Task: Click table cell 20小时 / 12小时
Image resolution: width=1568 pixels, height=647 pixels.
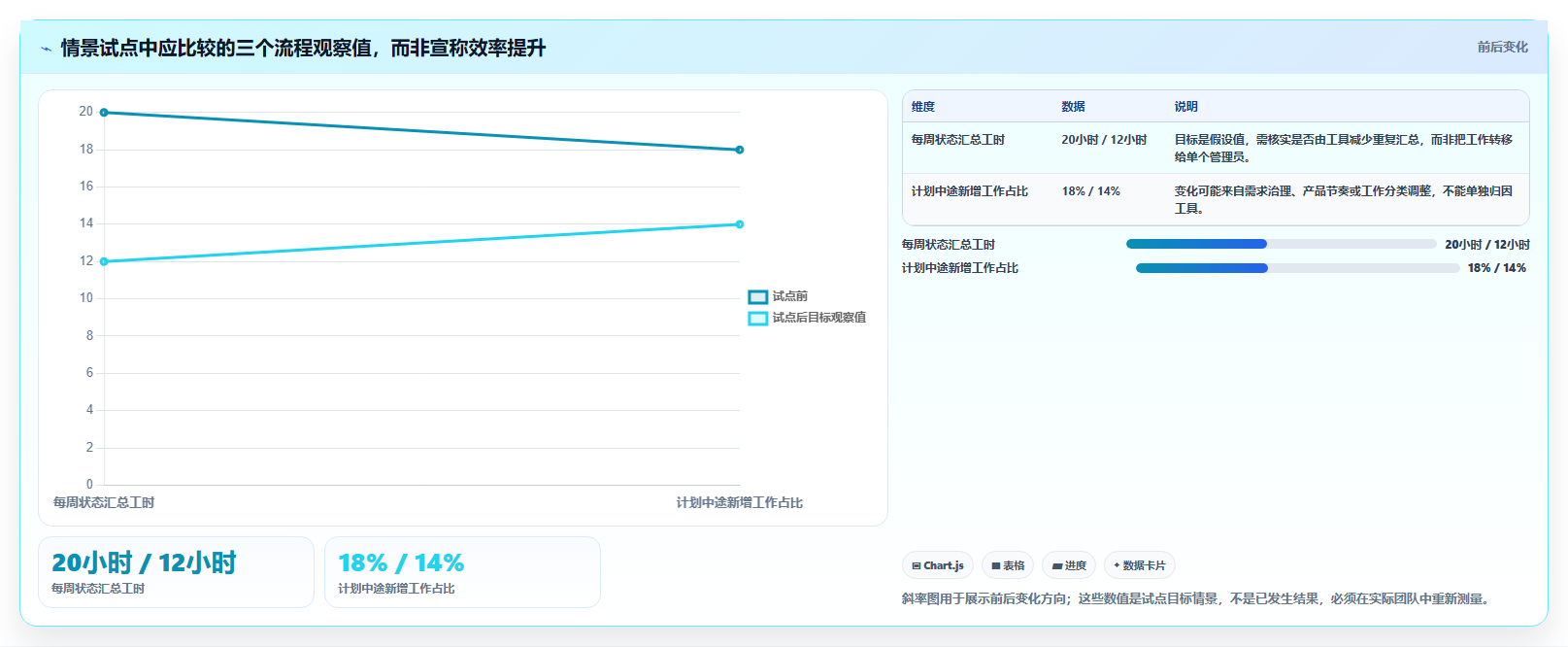Action: pyautogui.click(x=1104, y=140)
